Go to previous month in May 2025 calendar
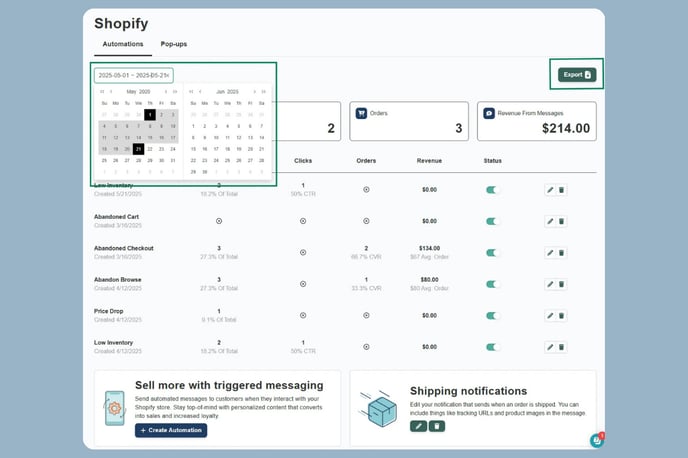688x458 pixels. coord(111,92)
